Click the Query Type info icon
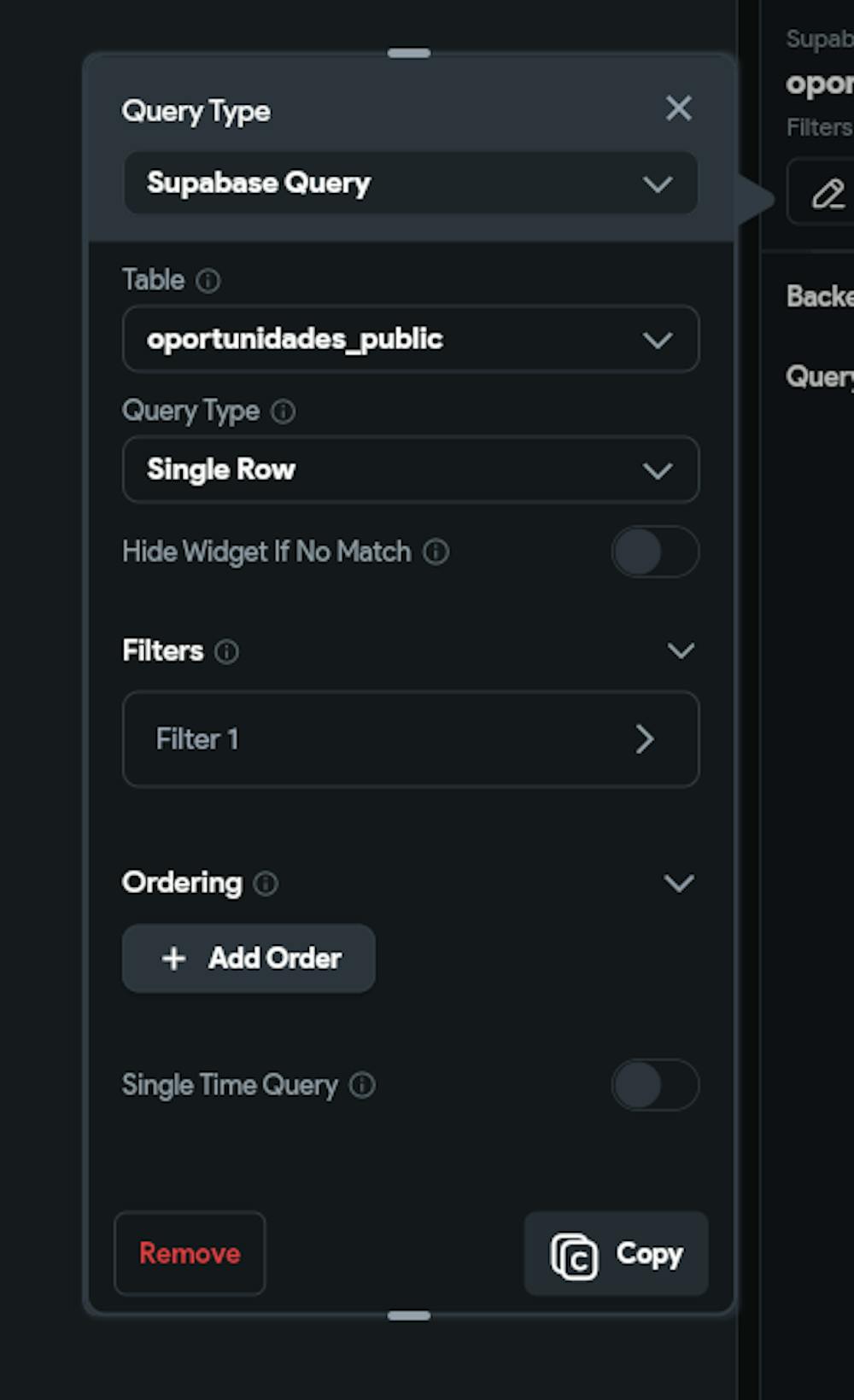854x1400 pixels. [x=283, y=412]
